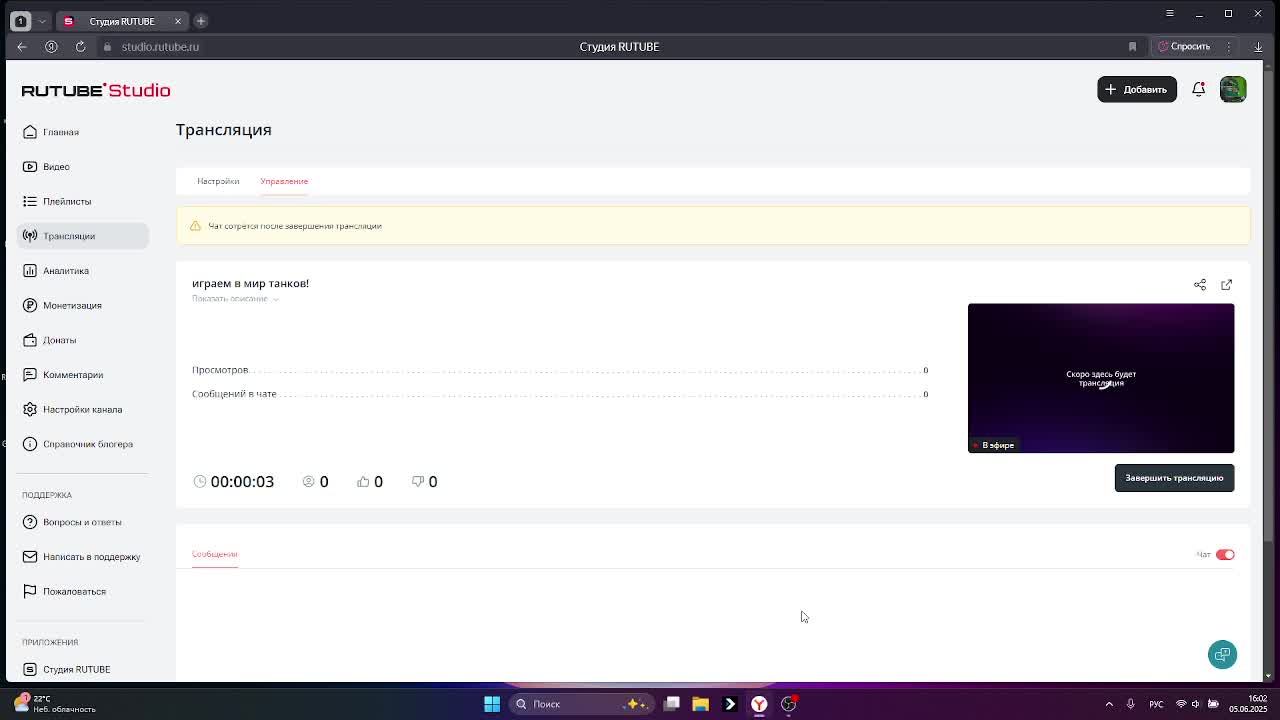This screenshot has height=720, width=1280.
Task: Open File Explorer from the taskbar
Action: [x=700, y=704]
